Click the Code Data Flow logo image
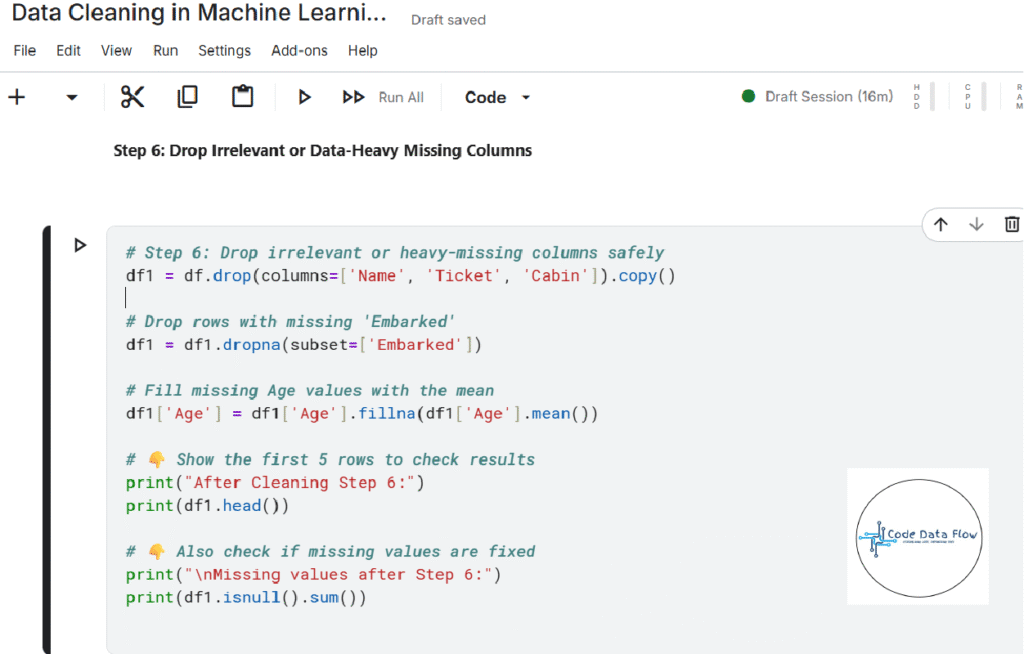The height and width of the screenshot is (654, 1024). [917, 536]
